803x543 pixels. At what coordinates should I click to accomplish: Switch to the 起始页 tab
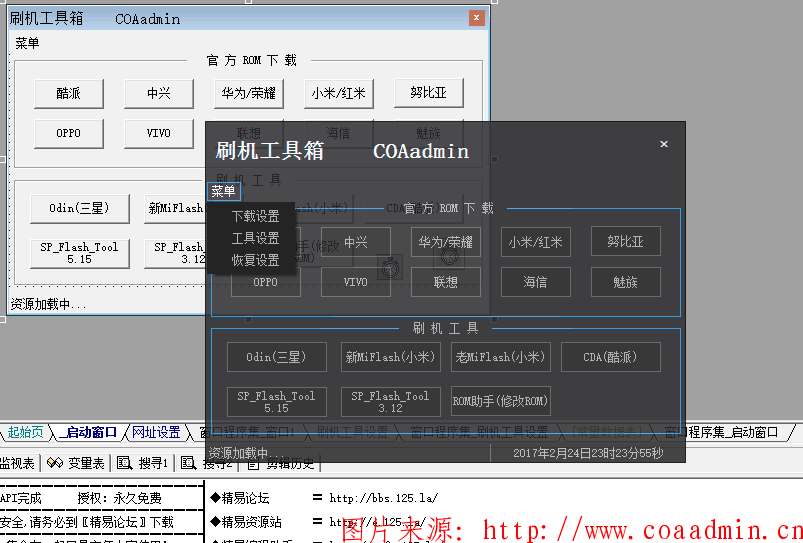coord(25,432)
